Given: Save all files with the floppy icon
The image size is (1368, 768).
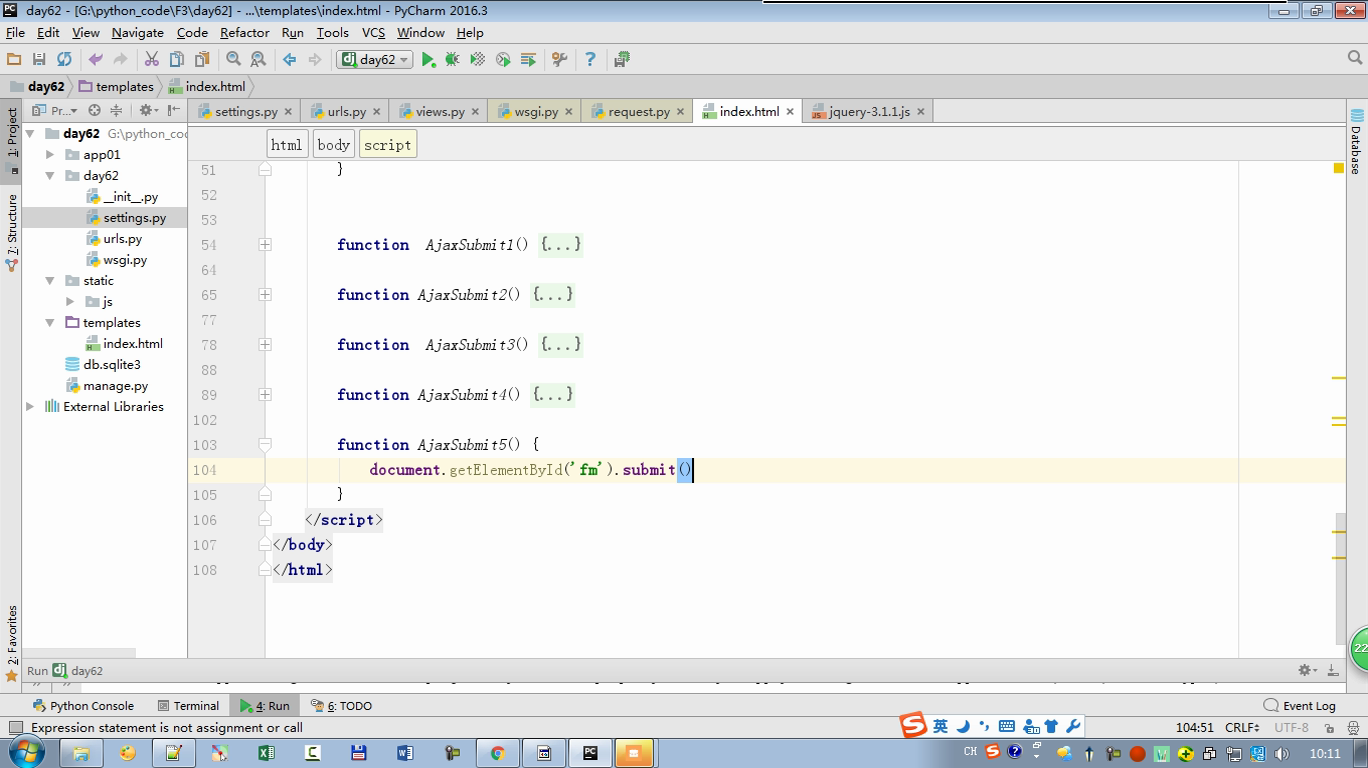Looking at the screenshot, I should [39, 60].
